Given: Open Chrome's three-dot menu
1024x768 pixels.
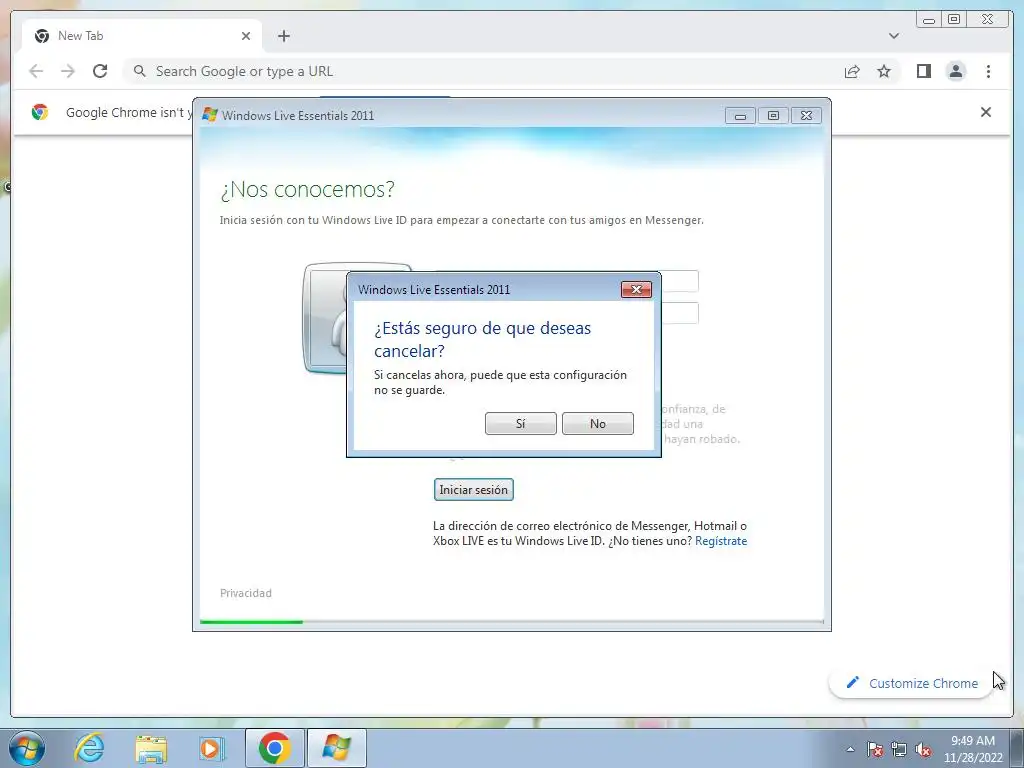Looking at the screenshot, I should point(988,71).
